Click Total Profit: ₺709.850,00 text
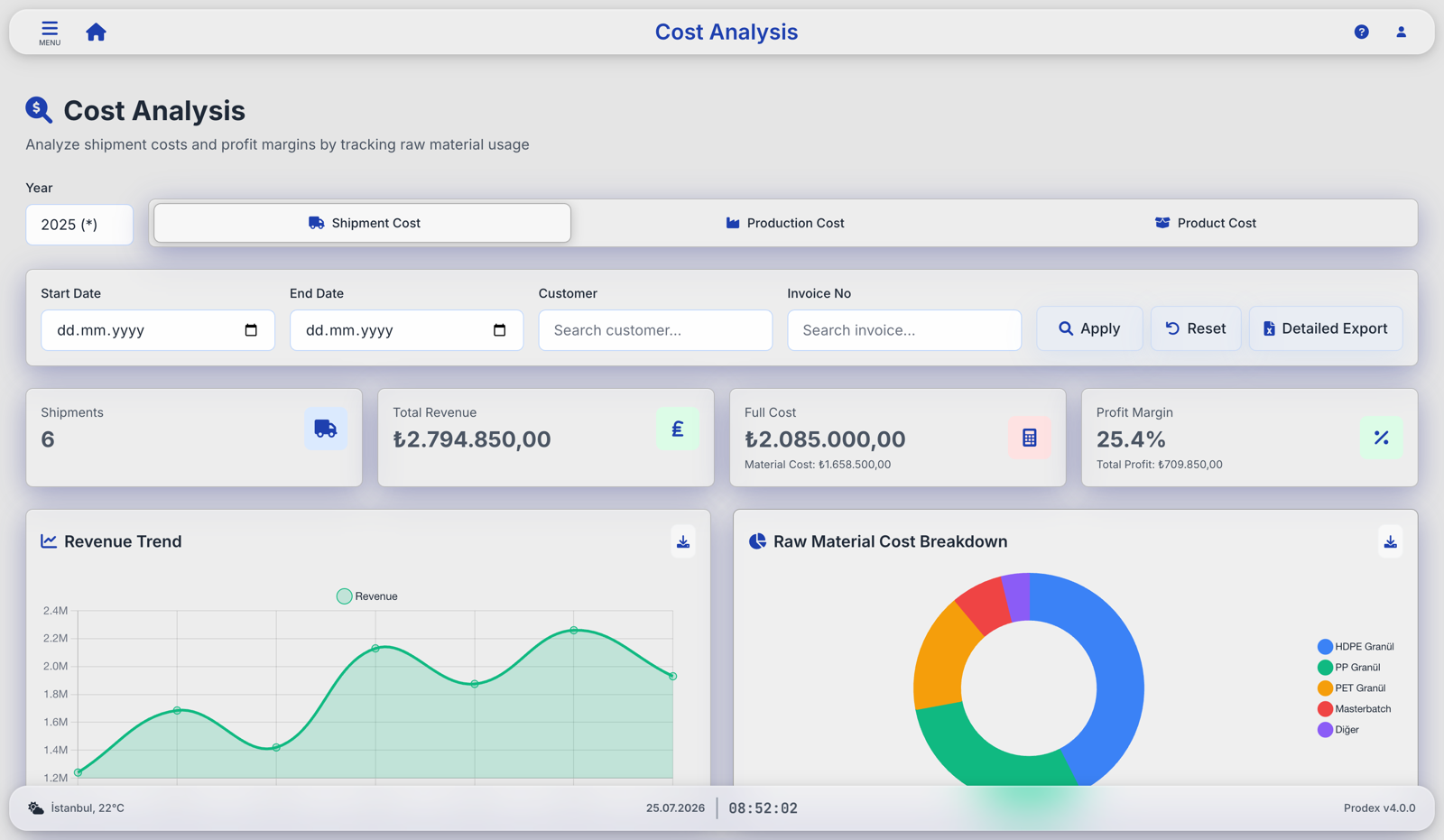 pyautogui.click(x=1160, y=465)
